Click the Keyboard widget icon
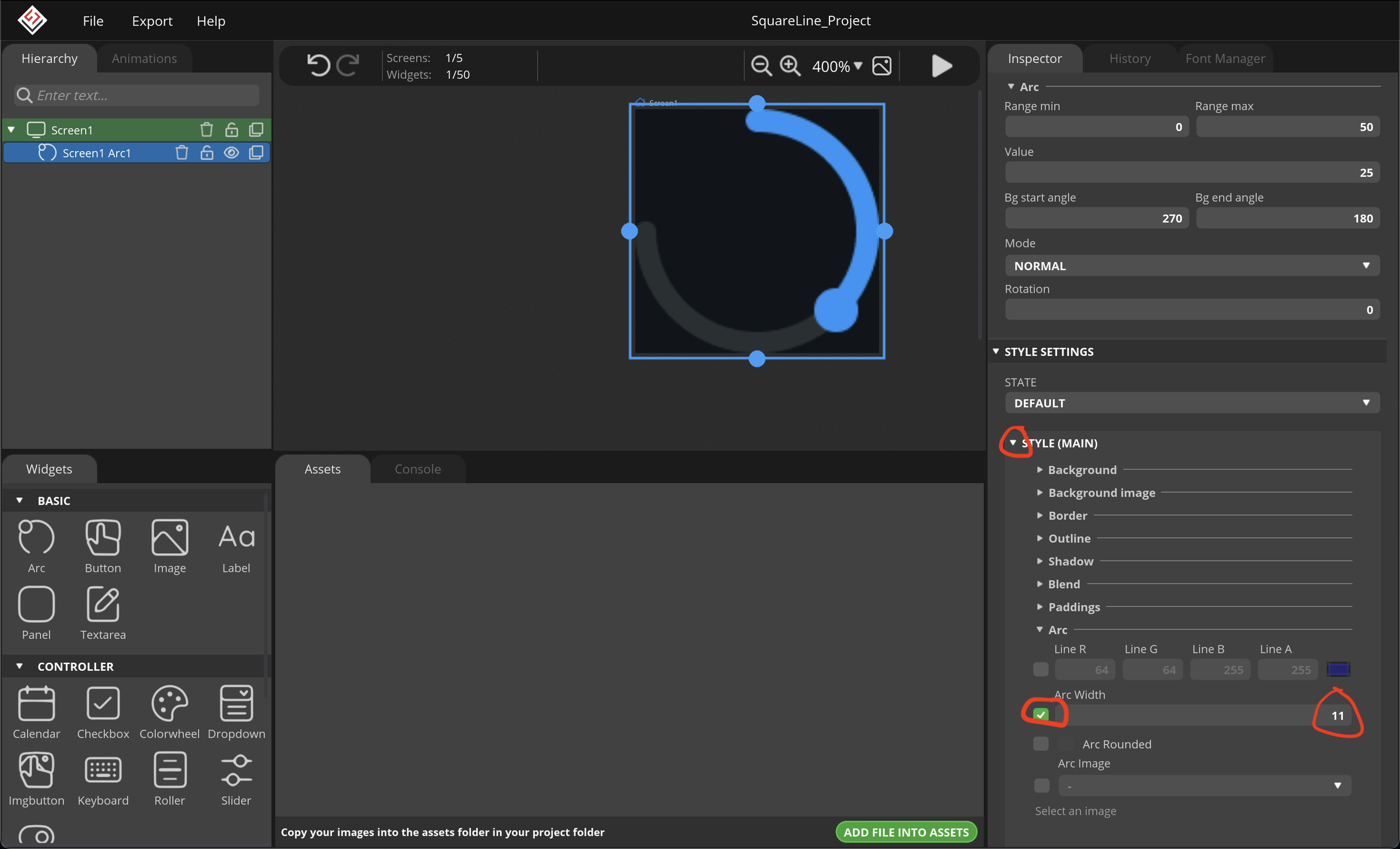The height and width of the screenshot is (849, 1400). point(103,769)
